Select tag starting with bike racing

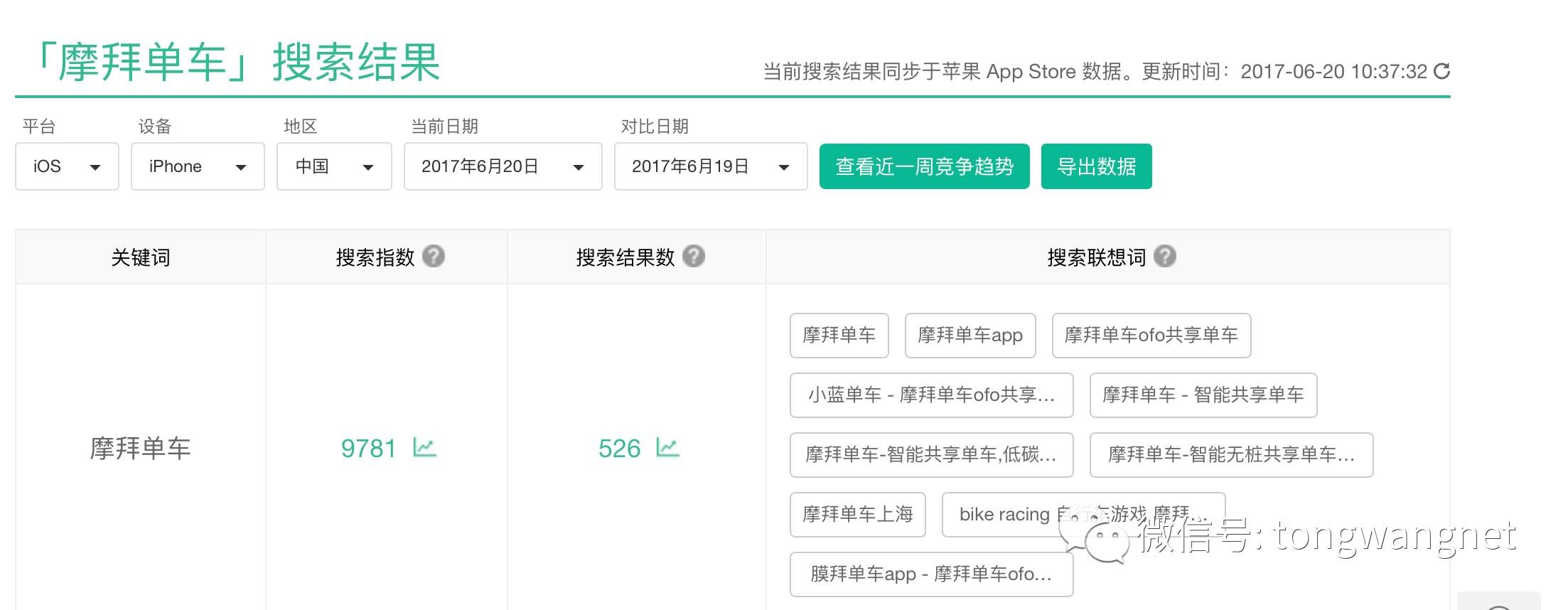pos(1083,514)
